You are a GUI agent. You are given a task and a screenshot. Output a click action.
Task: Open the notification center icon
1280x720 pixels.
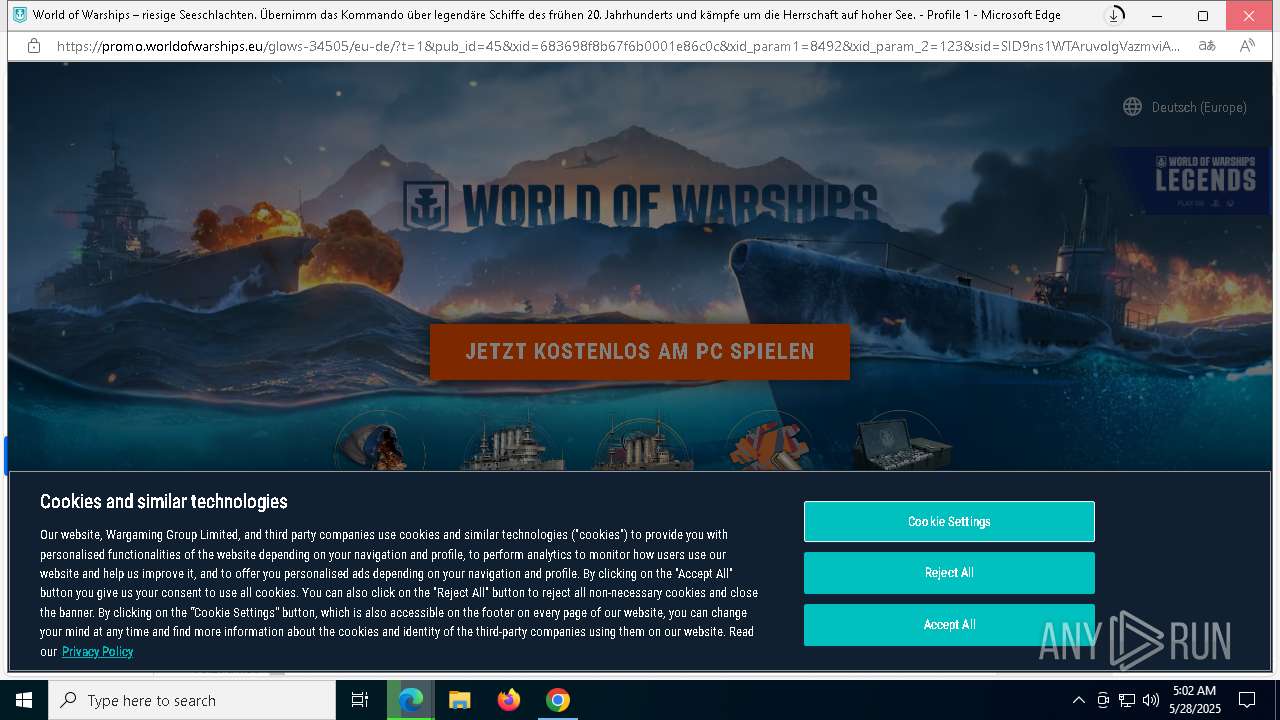(x=1247, y=700)
